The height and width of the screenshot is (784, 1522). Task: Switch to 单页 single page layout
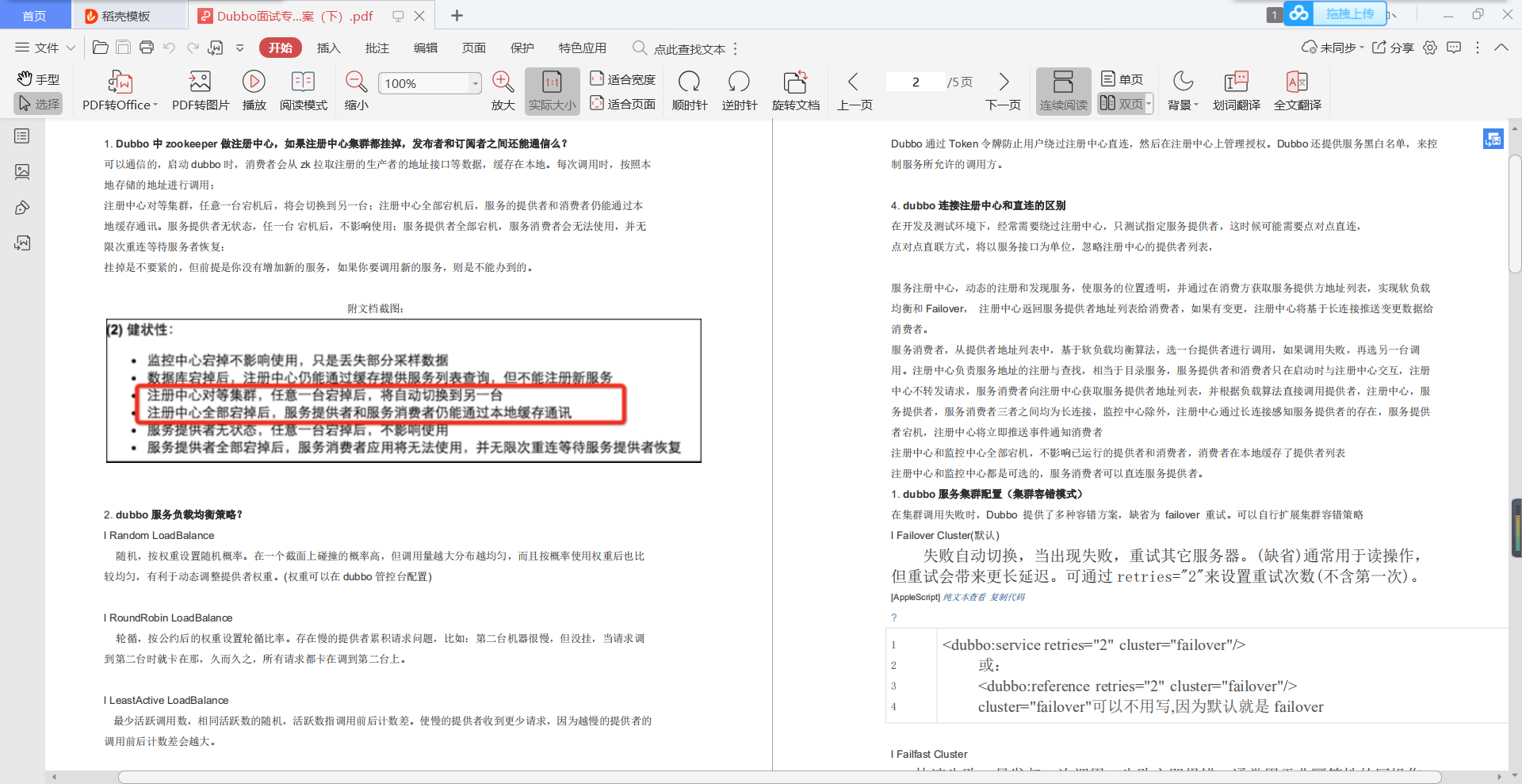(1122, 79)
